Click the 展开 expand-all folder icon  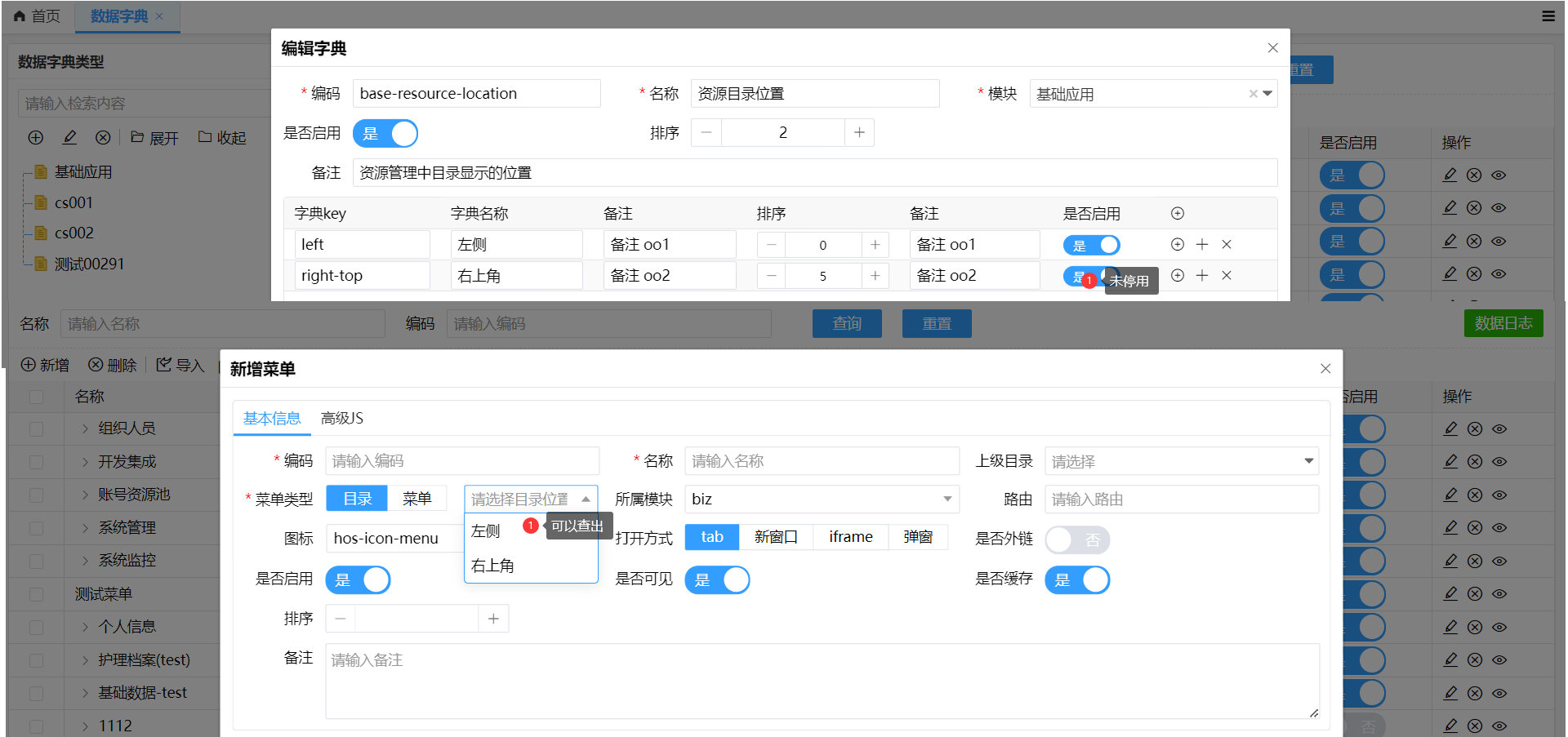pos(139,137)
